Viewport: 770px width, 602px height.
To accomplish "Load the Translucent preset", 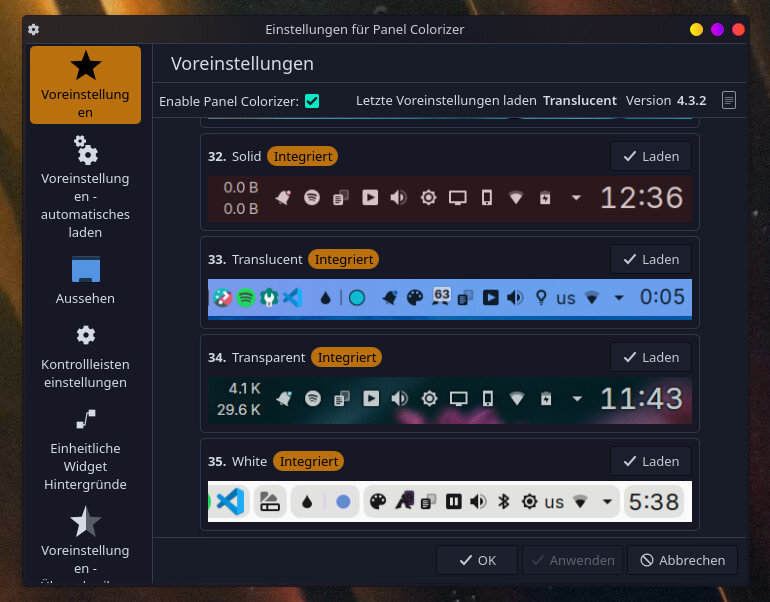I will (651, 259).
